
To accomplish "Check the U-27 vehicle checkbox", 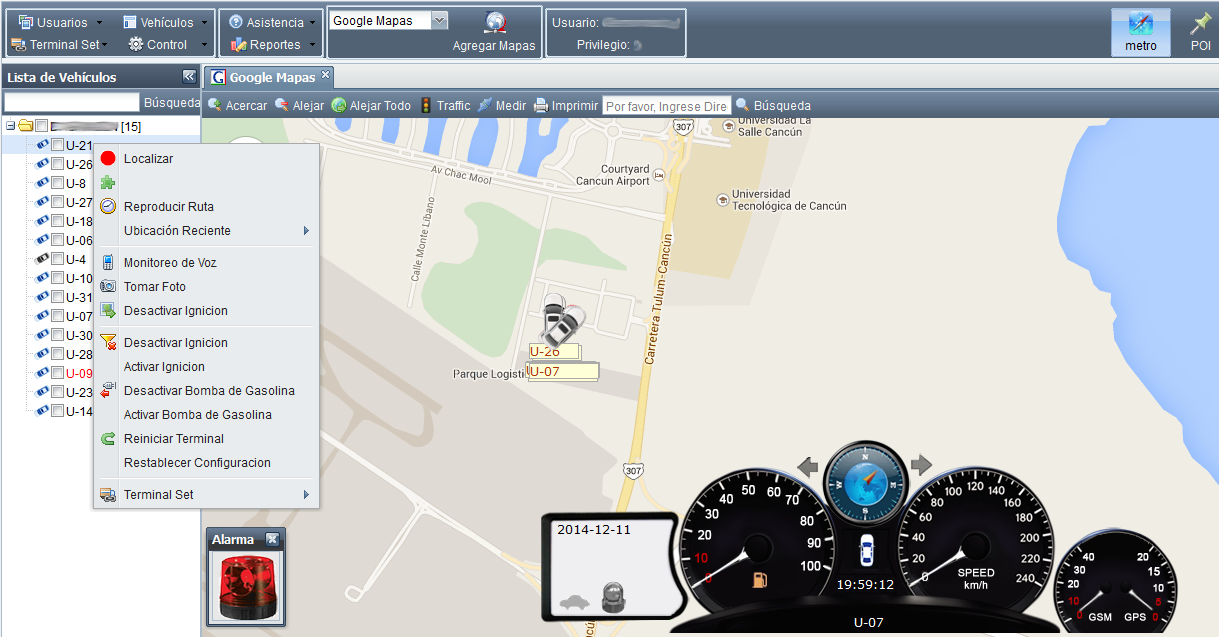I will [58, 203].
